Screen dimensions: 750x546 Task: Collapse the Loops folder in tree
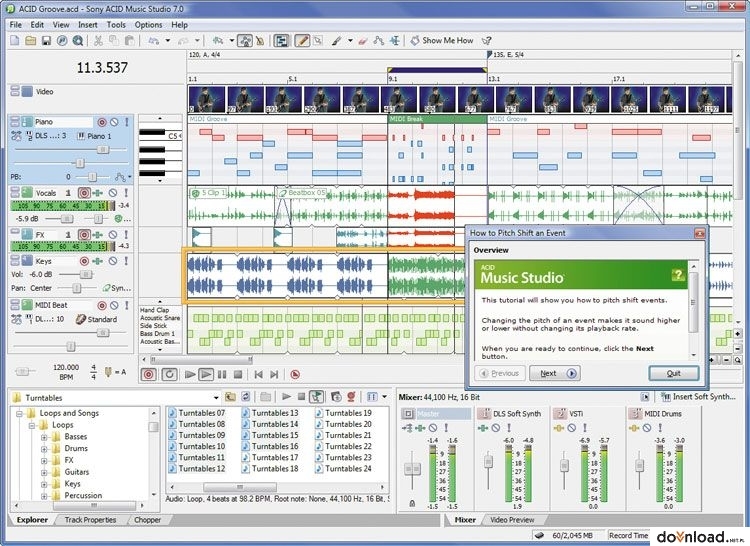coord(32,425)
